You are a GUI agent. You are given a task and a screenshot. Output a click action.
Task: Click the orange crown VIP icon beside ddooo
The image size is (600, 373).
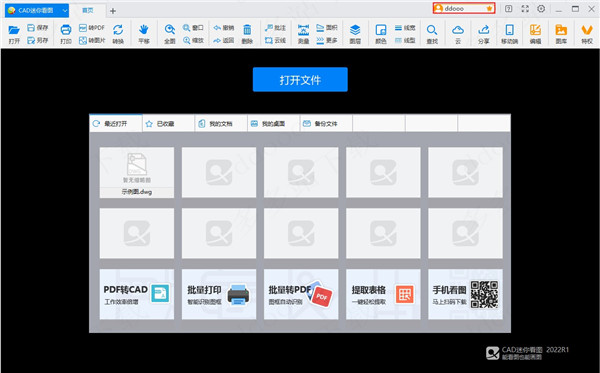click(x=489, y=8)
